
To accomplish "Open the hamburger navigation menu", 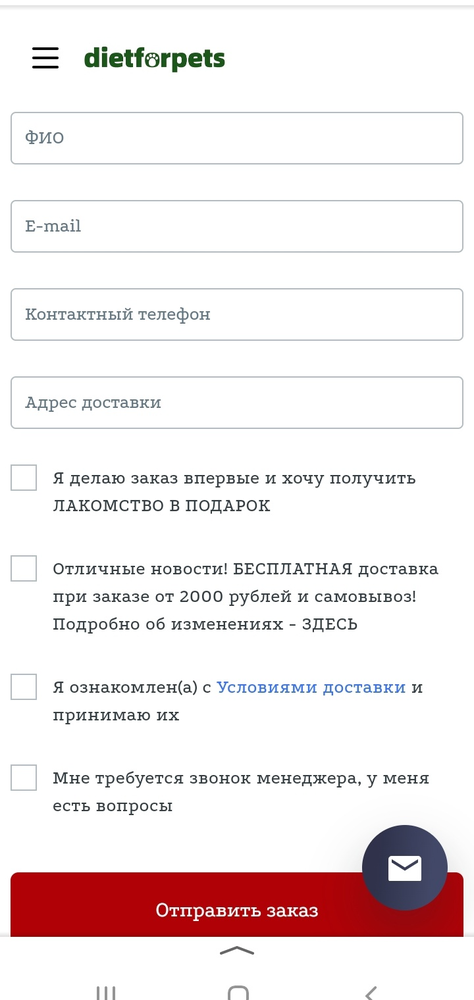I will [45, 58].
